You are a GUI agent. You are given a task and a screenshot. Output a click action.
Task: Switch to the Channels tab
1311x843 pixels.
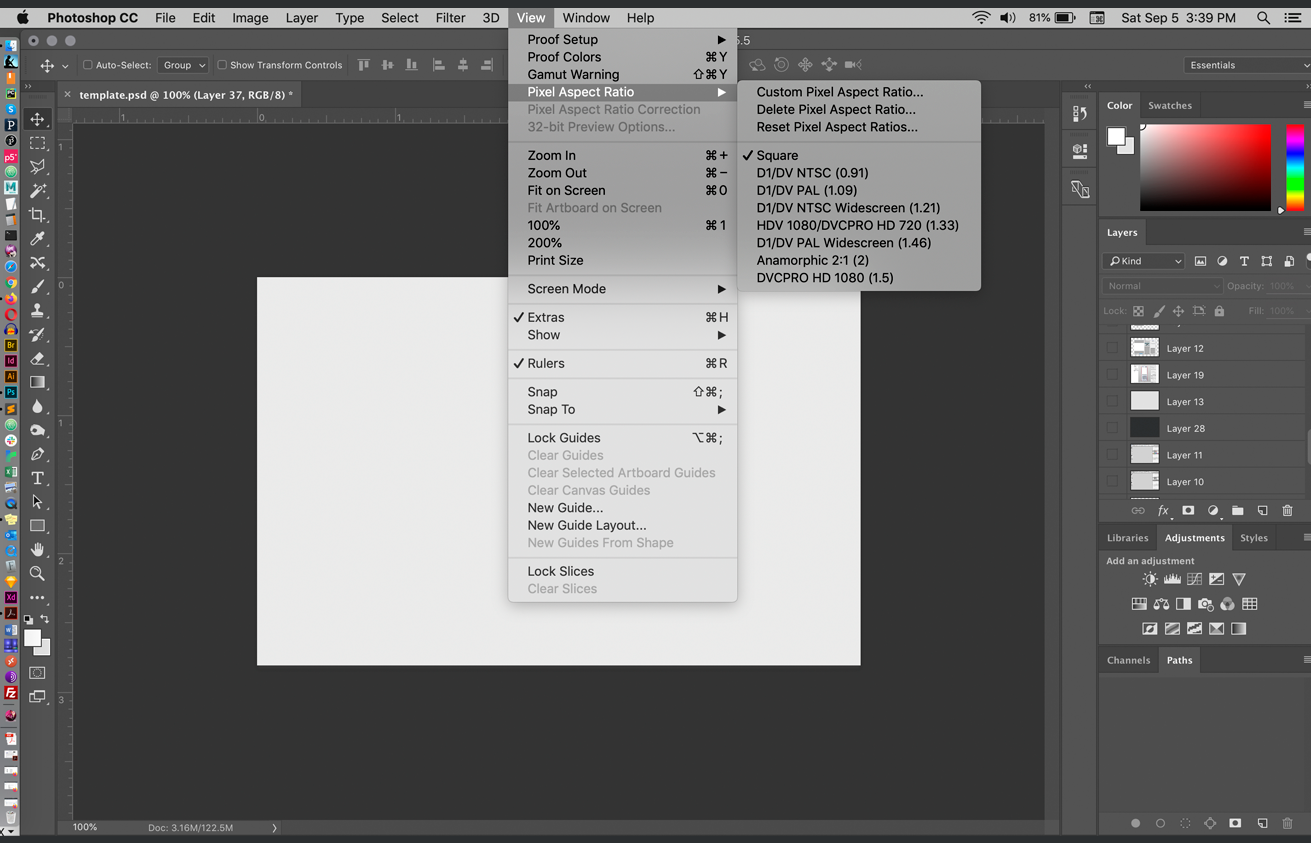1128,660
